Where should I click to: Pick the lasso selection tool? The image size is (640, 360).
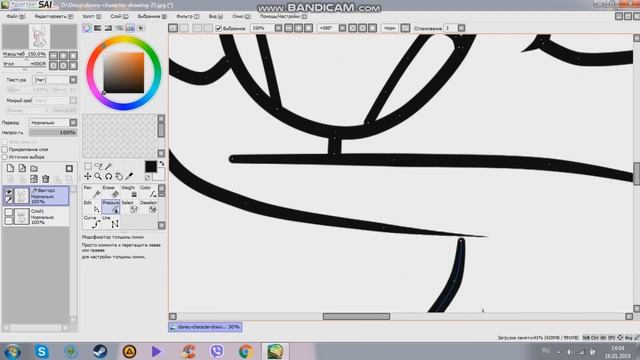tap(98, 166)
